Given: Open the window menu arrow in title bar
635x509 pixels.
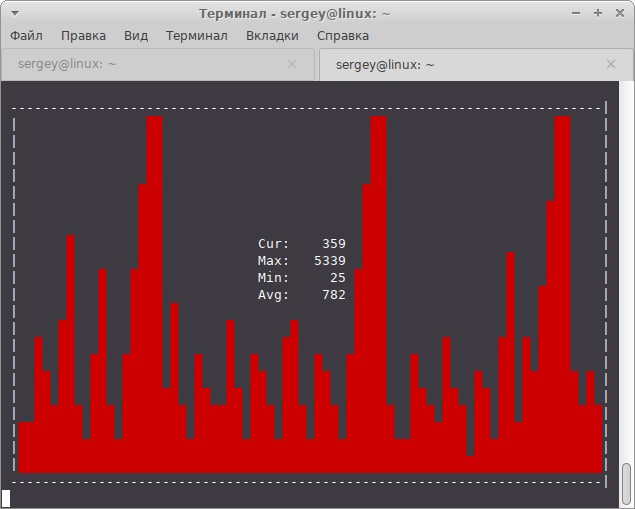Looking at the screenshot, I should point(15,13).
